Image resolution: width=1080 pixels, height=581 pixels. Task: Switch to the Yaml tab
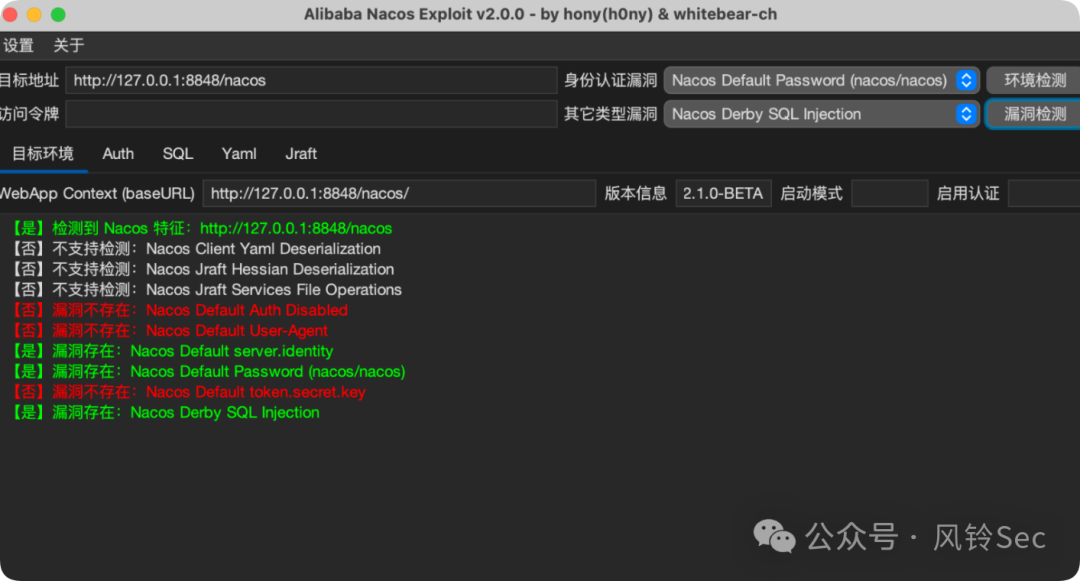pyautogui.click(x=239, y=154)
